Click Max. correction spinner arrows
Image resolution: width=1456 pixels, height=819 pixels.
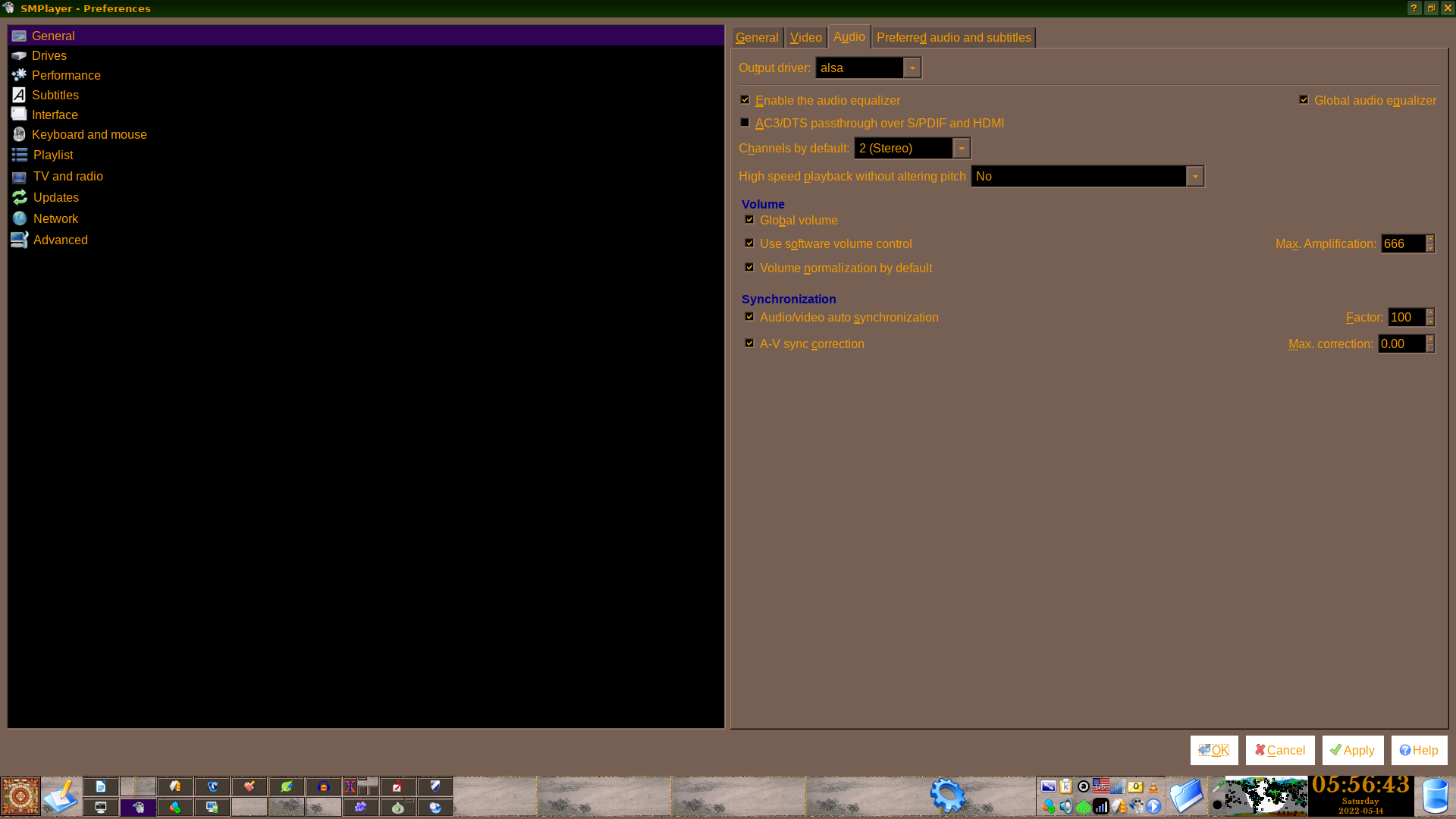(1430, 344)
